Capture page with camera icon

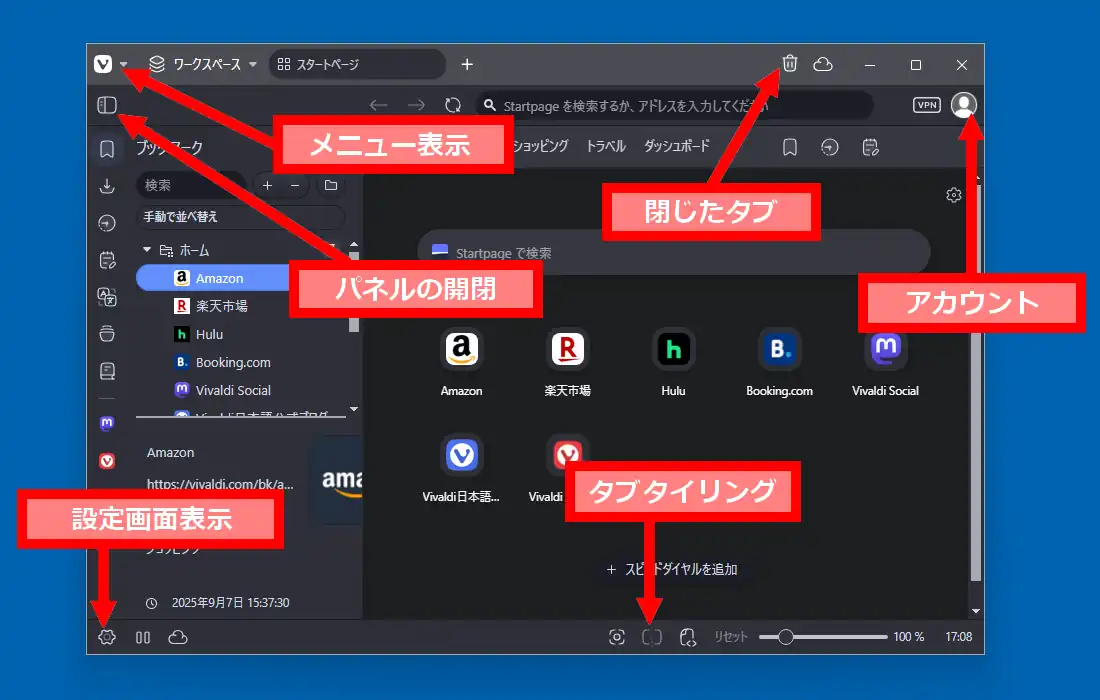(x=617, y=637)
